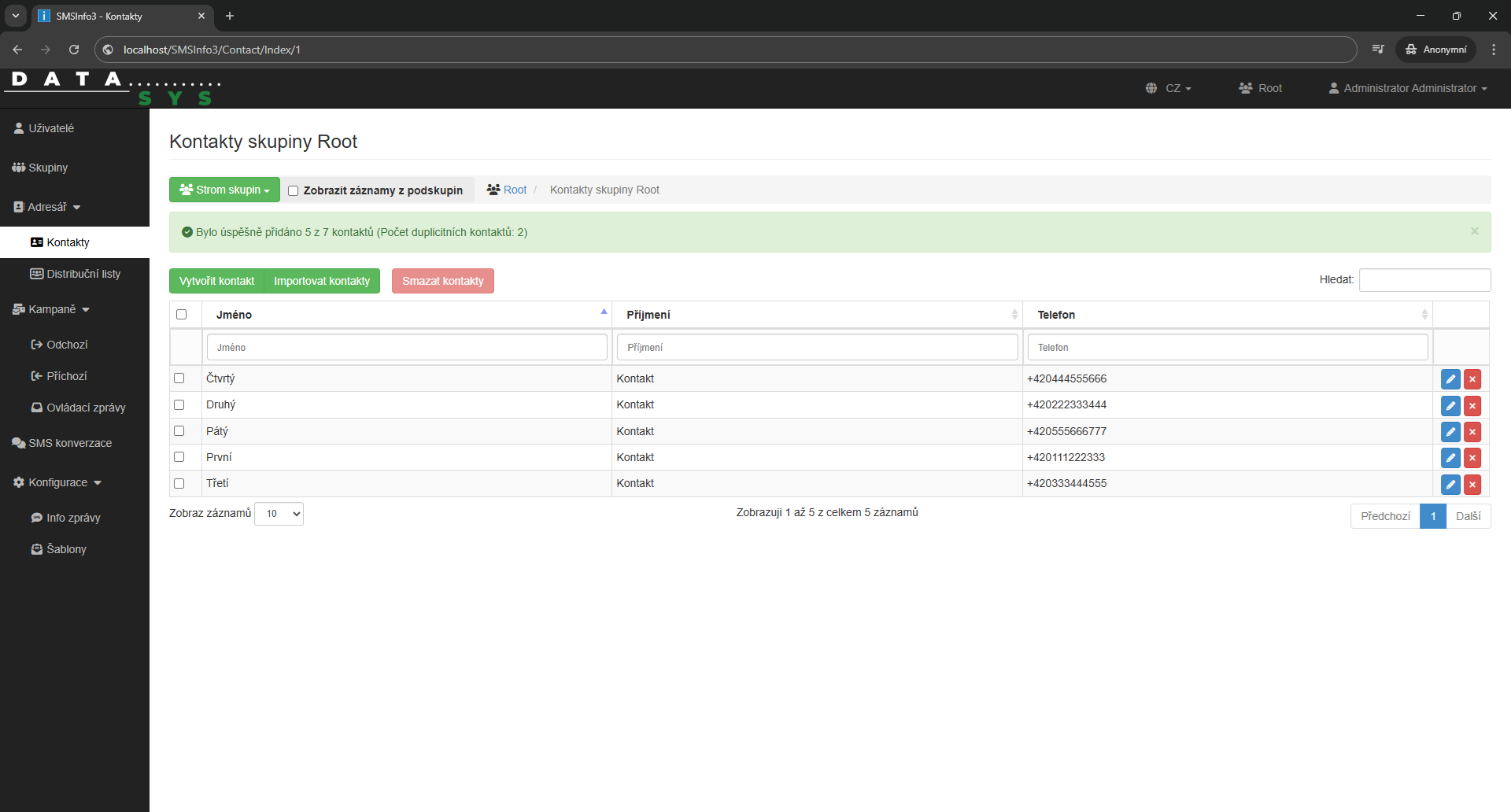
Task: Click the edit pencil icon for Pátý
Action: (1450, 432)
